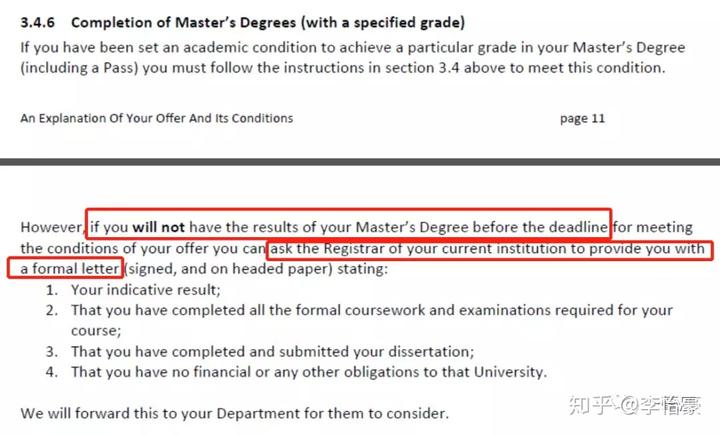Image resolution: width=720 pixels, height=435 pixels.
Task: Click the page 11 label
Action: 582,119
